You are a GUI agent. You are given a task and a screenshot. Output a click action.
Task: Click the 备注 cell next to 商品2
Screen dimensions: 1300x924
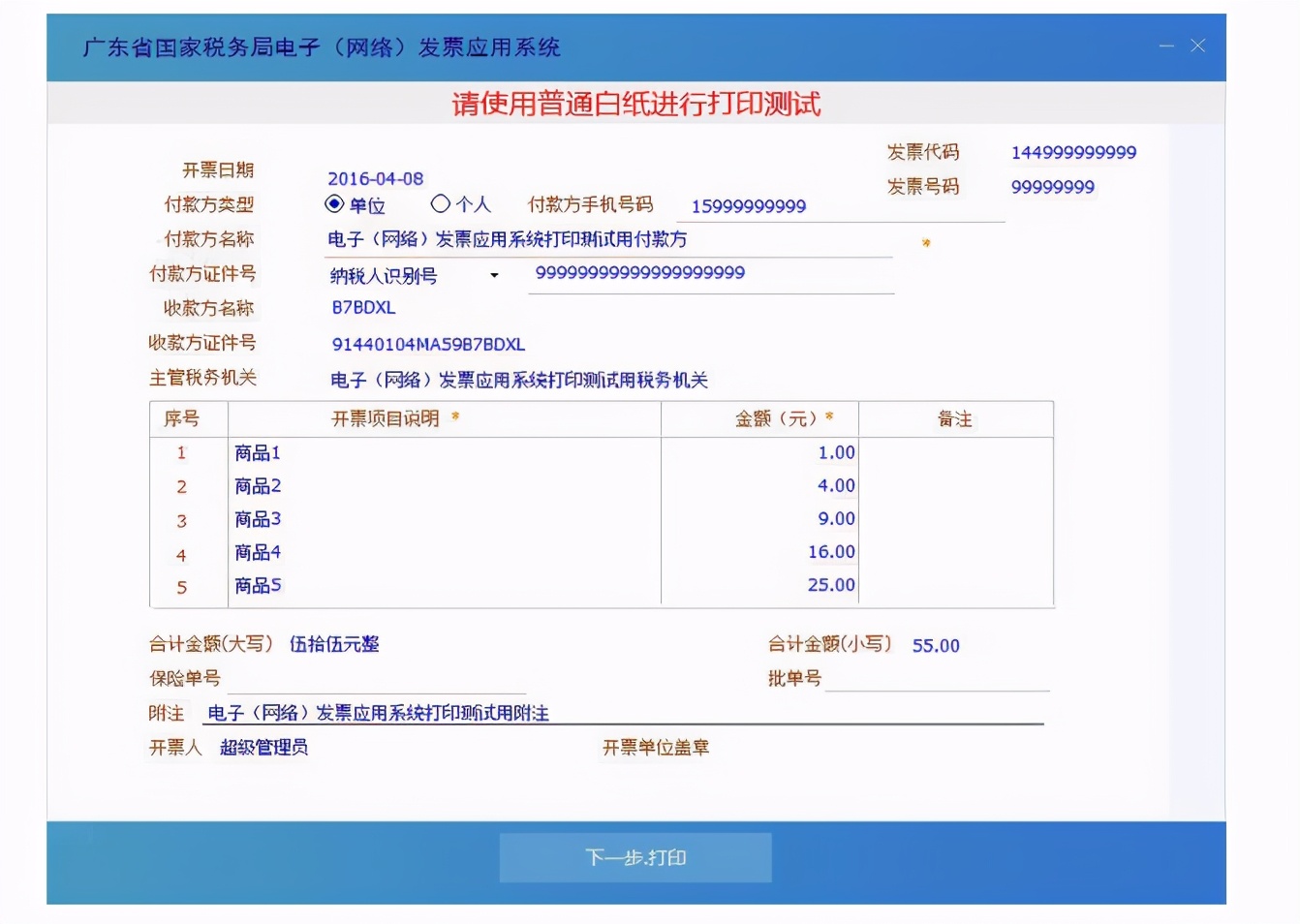tap(956, 485)
